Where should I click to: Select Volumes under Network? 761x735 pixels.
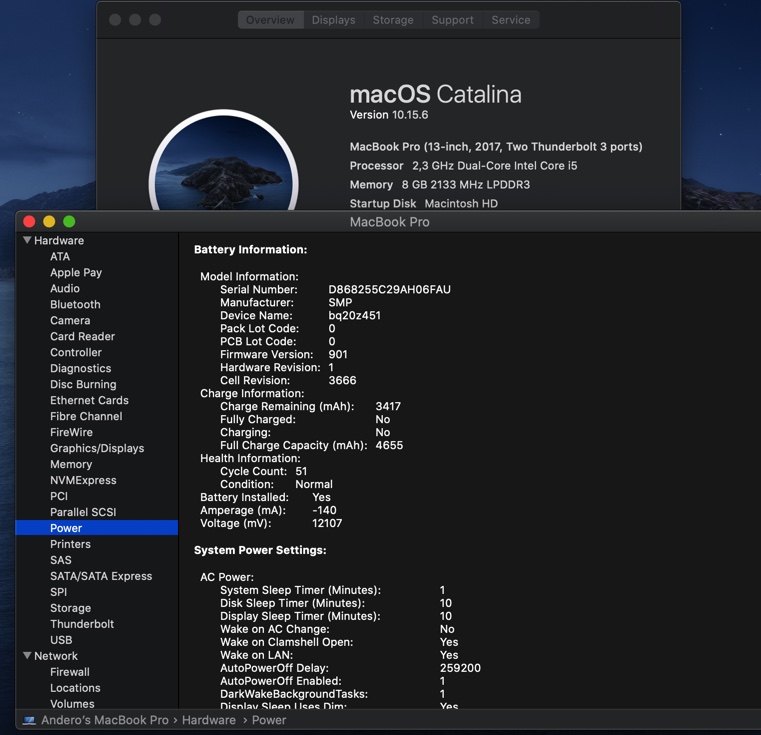point(72,704)
